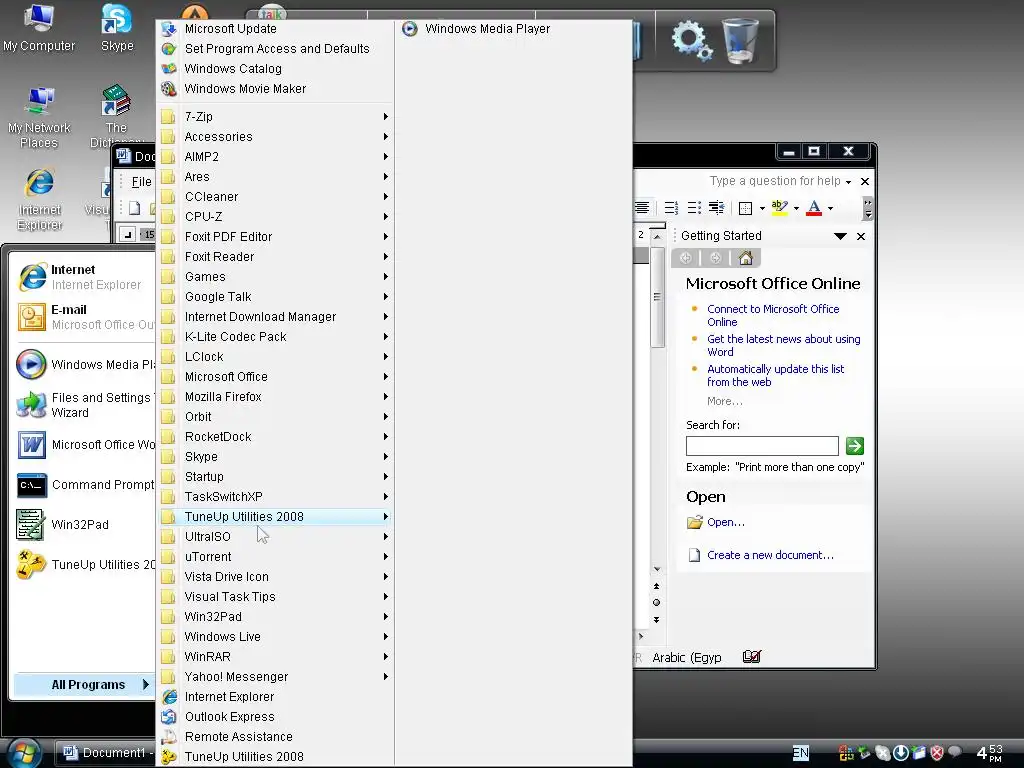Open Command Prompt
The image size is (1024, 768).
[x=85, y=485]
